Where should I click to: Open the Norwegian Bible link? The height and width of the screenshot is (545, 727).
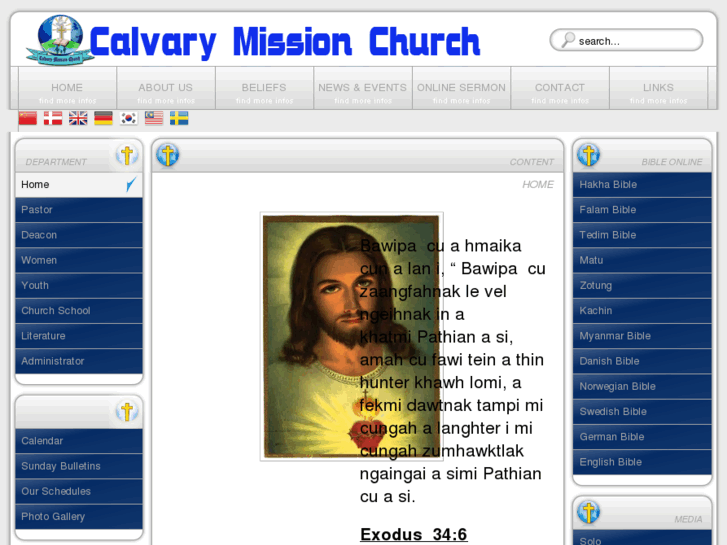point(642,386)
